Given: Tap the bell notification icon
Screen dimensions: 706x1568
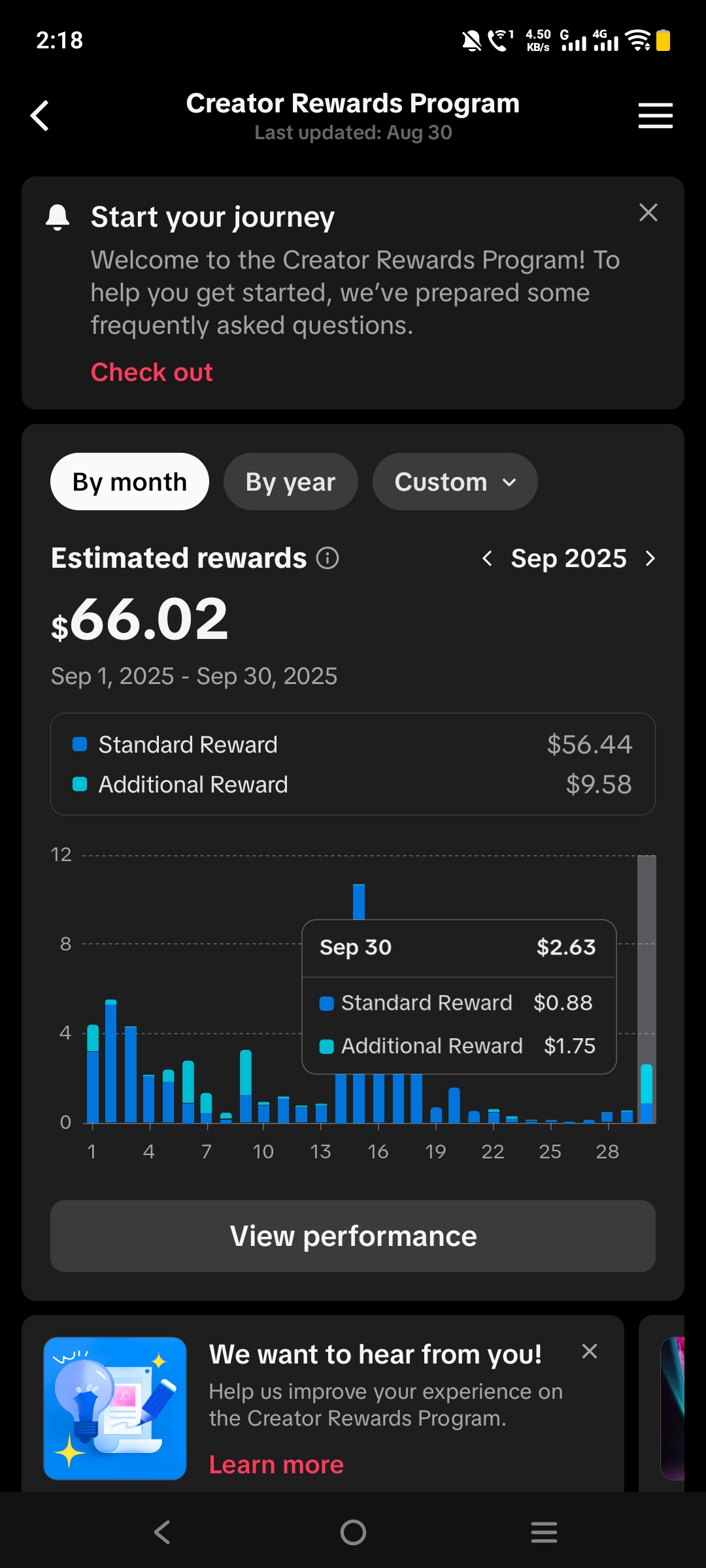Looking at the screenshot, I should tap(58, 217).
